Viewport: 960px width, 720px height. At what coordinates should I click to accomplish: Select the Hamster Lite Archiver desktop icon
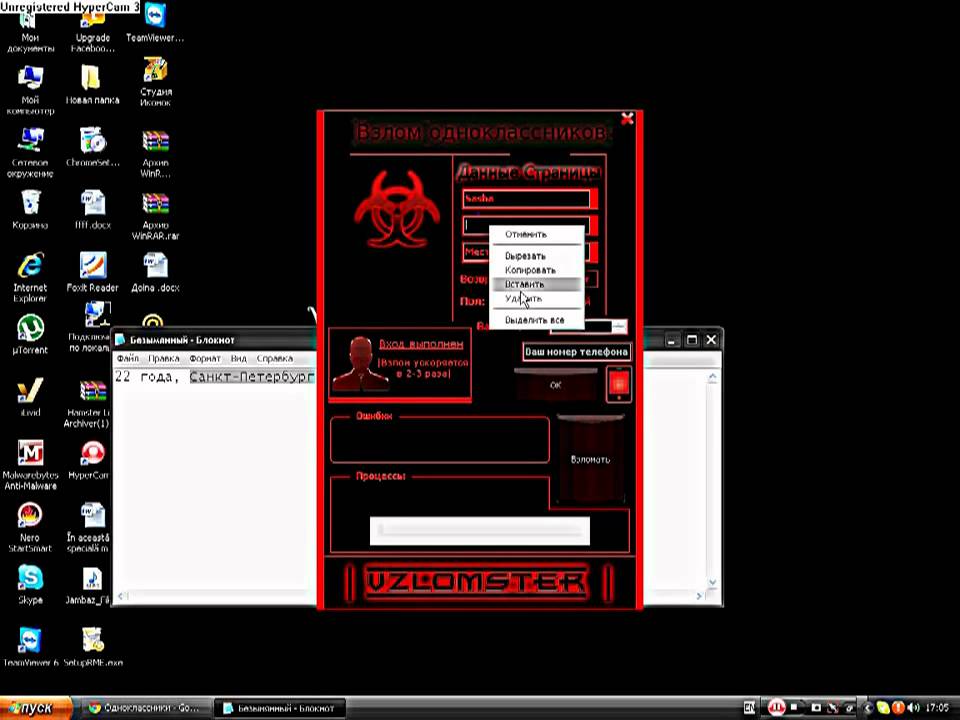pos(87,404)
